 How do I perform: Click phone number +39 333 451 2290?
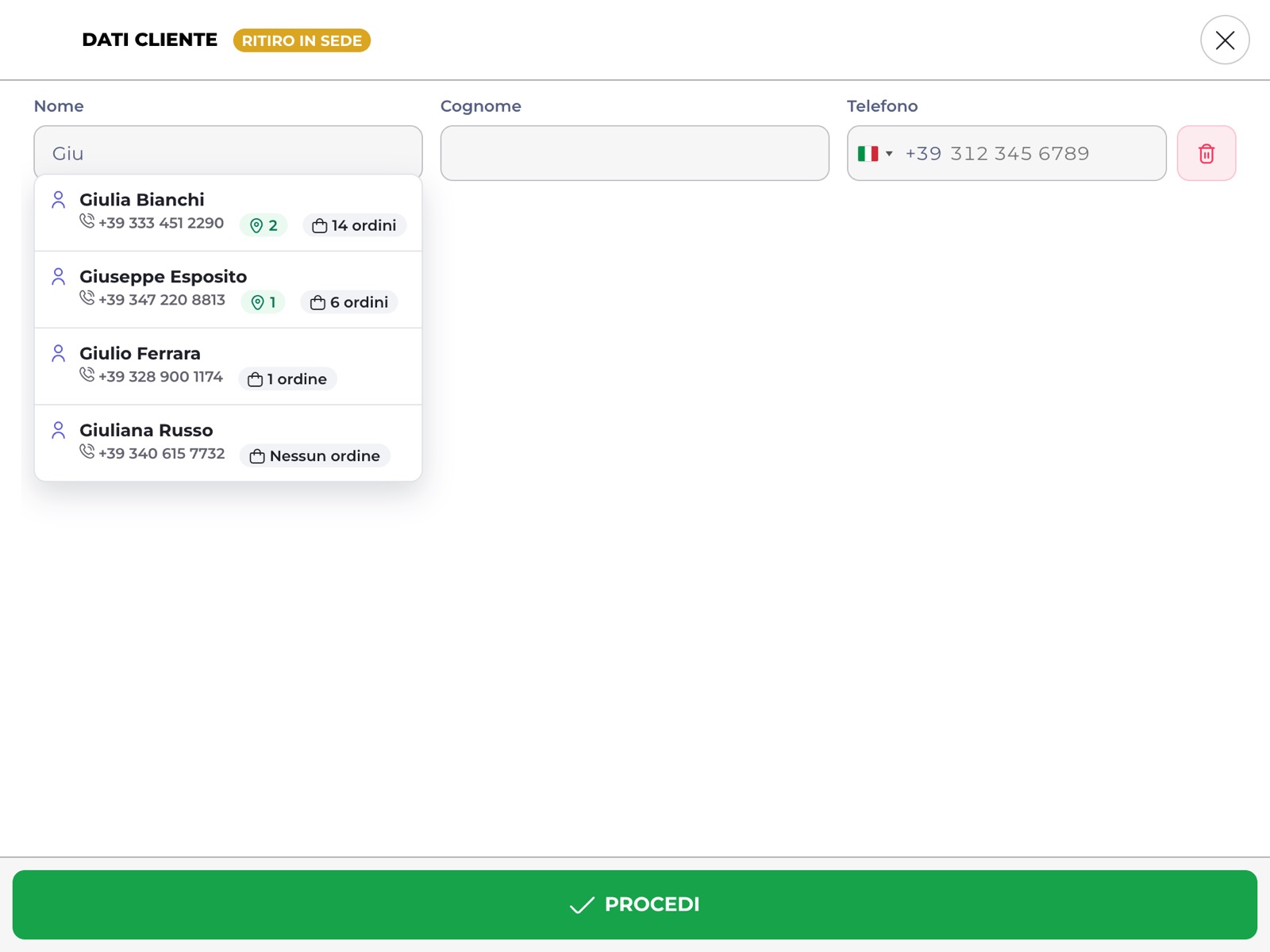pos(161,223)
